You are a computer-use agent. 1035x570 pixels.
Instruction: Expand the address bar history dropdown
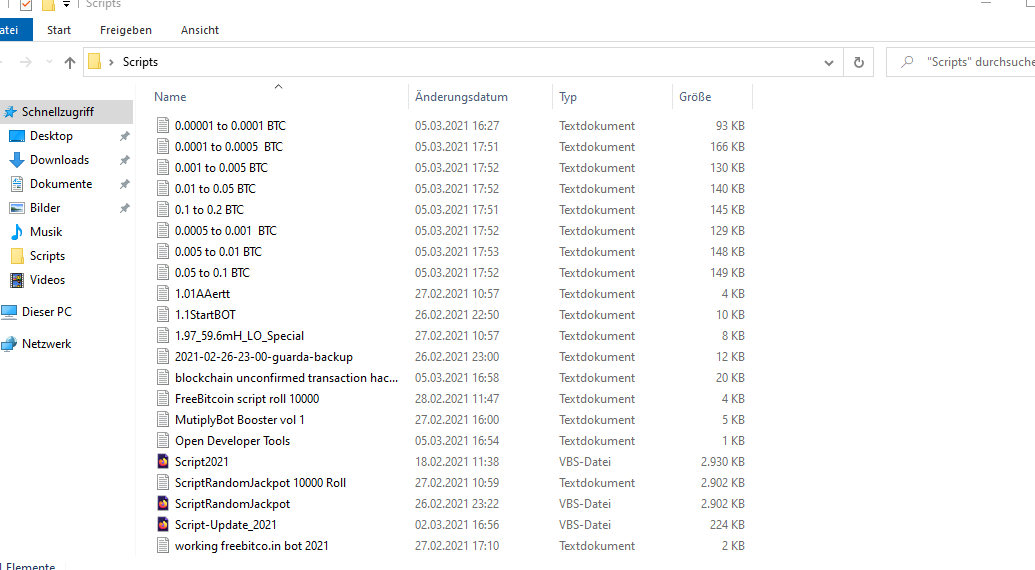829,62
